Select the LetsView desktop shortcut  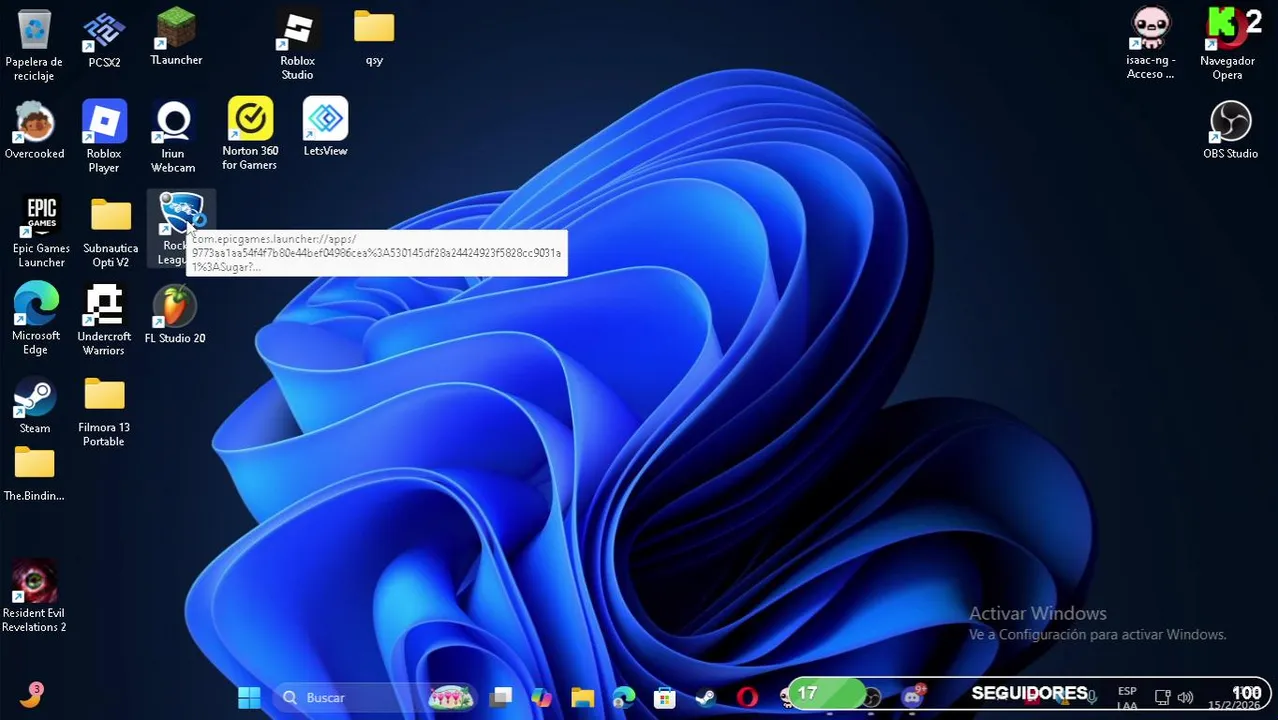click(325, 127)
